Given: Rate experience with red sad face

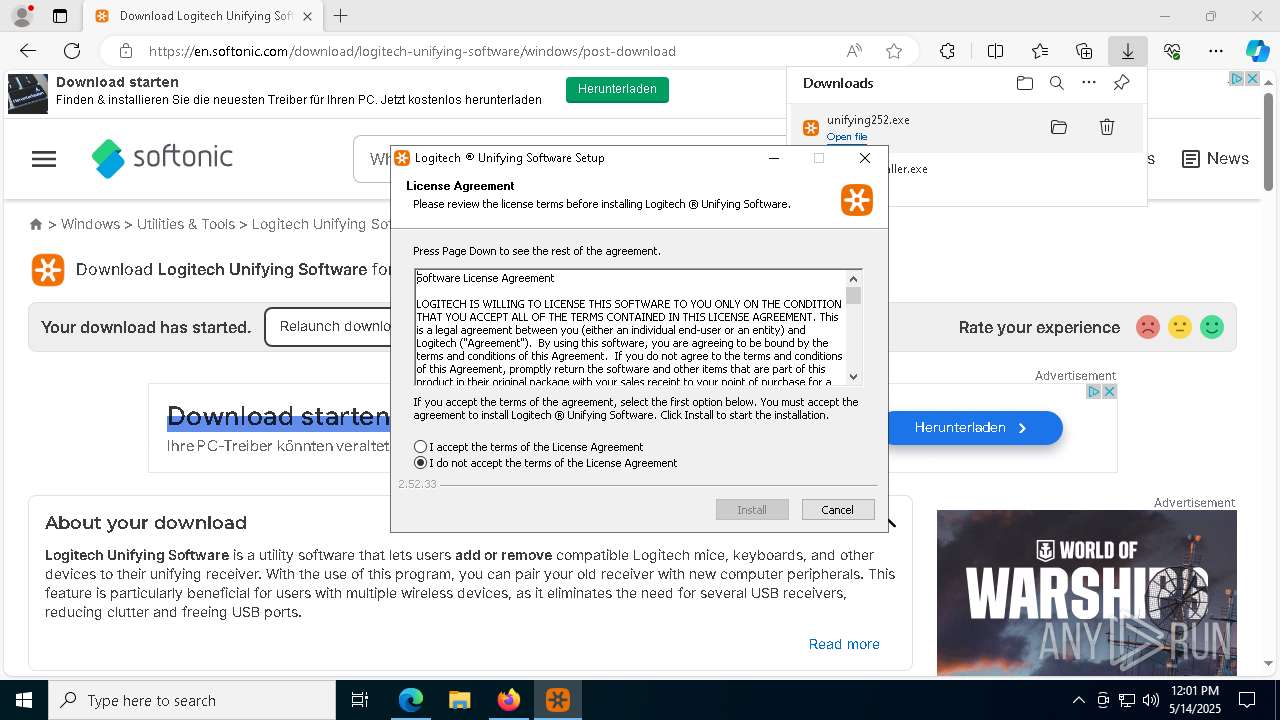Looking at the screenshot, I should click(1148, 327).
